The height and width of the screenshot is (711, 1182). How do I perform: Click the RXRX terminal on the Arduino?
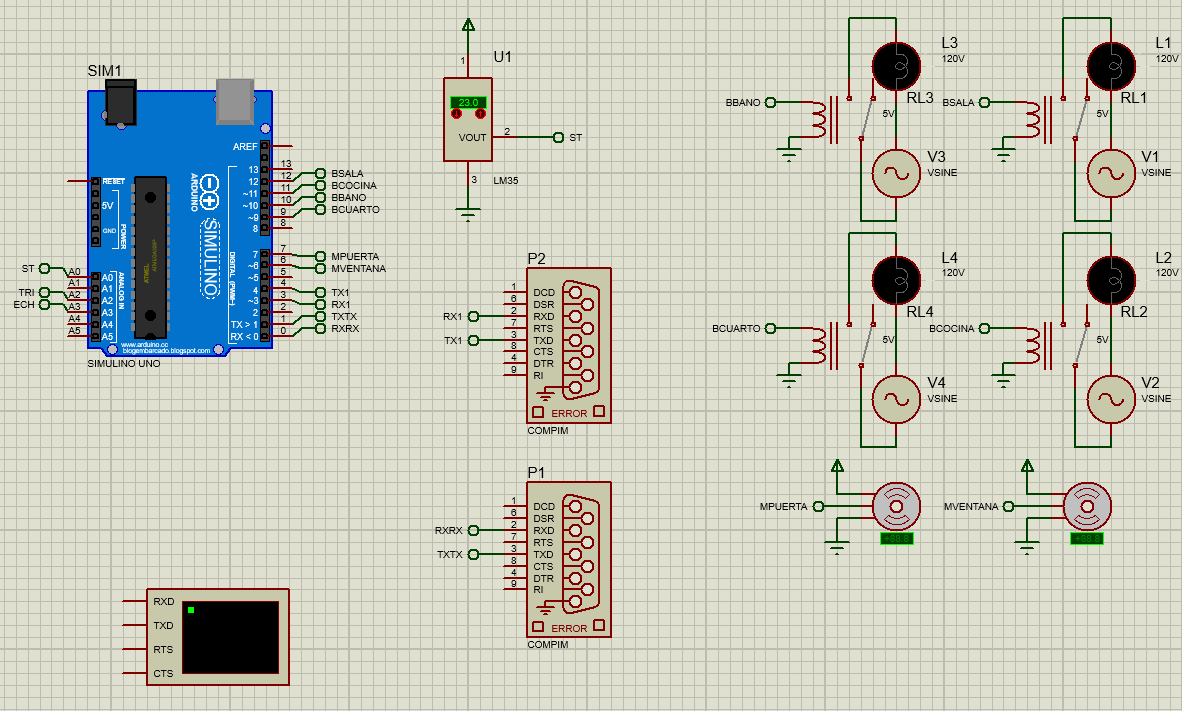click(320, 329)
